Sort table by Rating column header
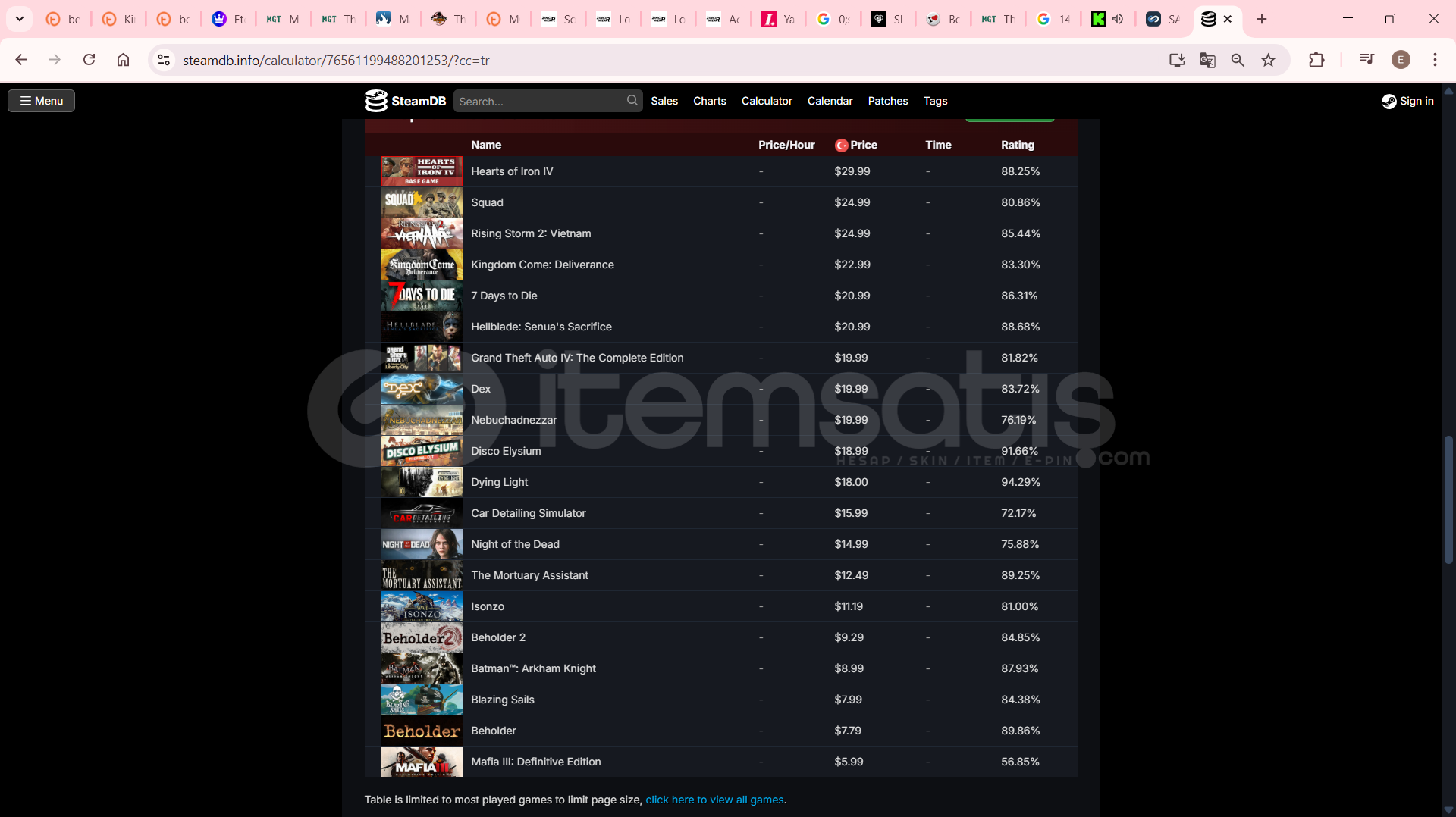 (x=1018, y=145)
